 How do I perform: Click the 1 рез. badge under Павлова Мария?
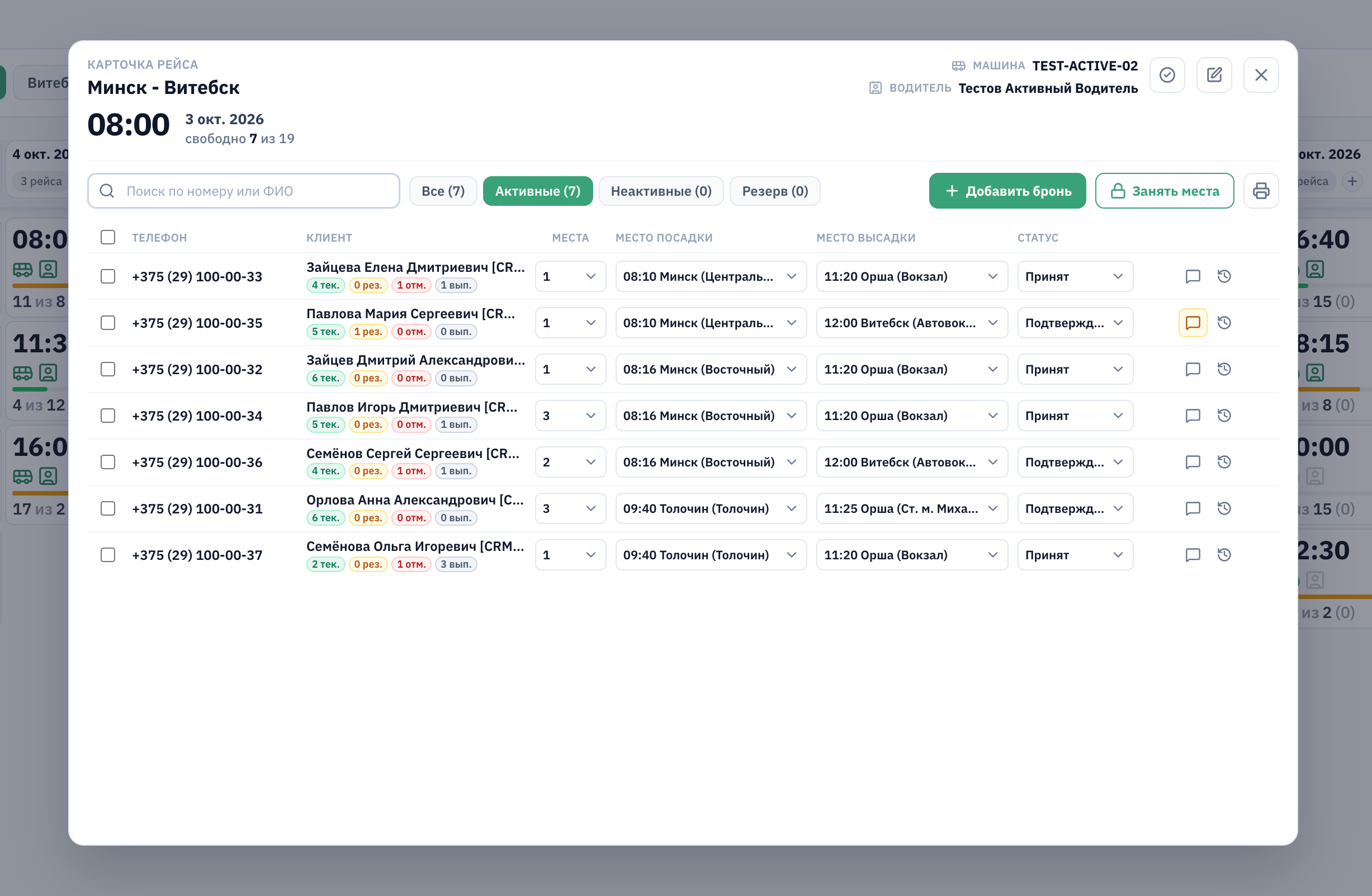[x=368, y=332]
